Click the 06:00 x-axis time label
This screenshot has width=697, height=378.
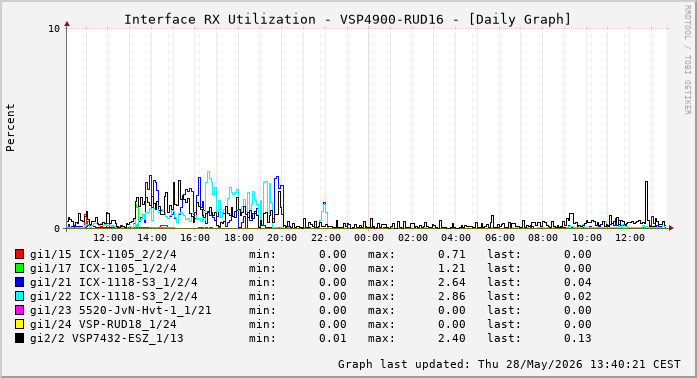point(500,238)
